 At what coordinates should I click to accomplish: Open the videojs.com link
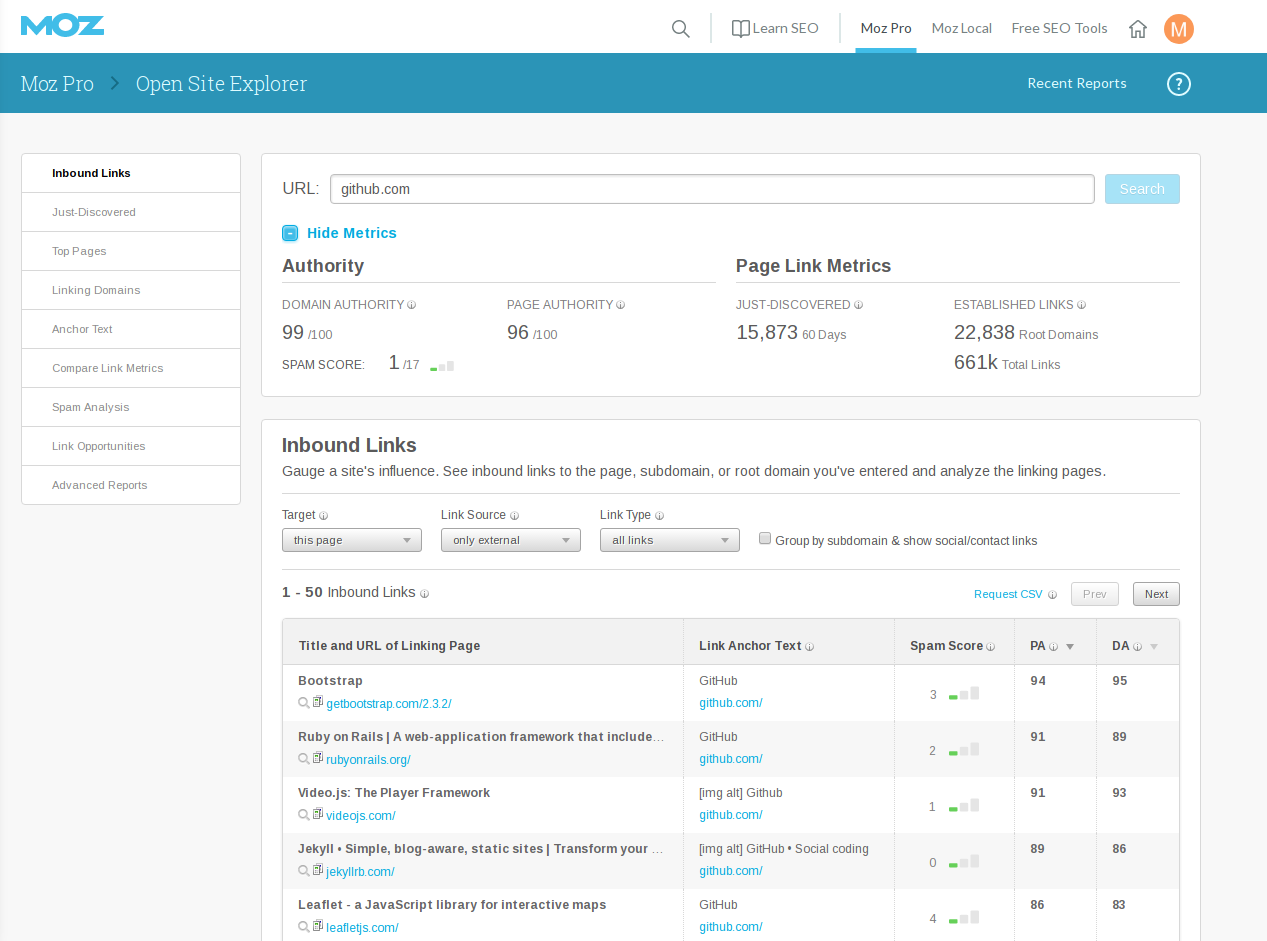pos(360,816)
